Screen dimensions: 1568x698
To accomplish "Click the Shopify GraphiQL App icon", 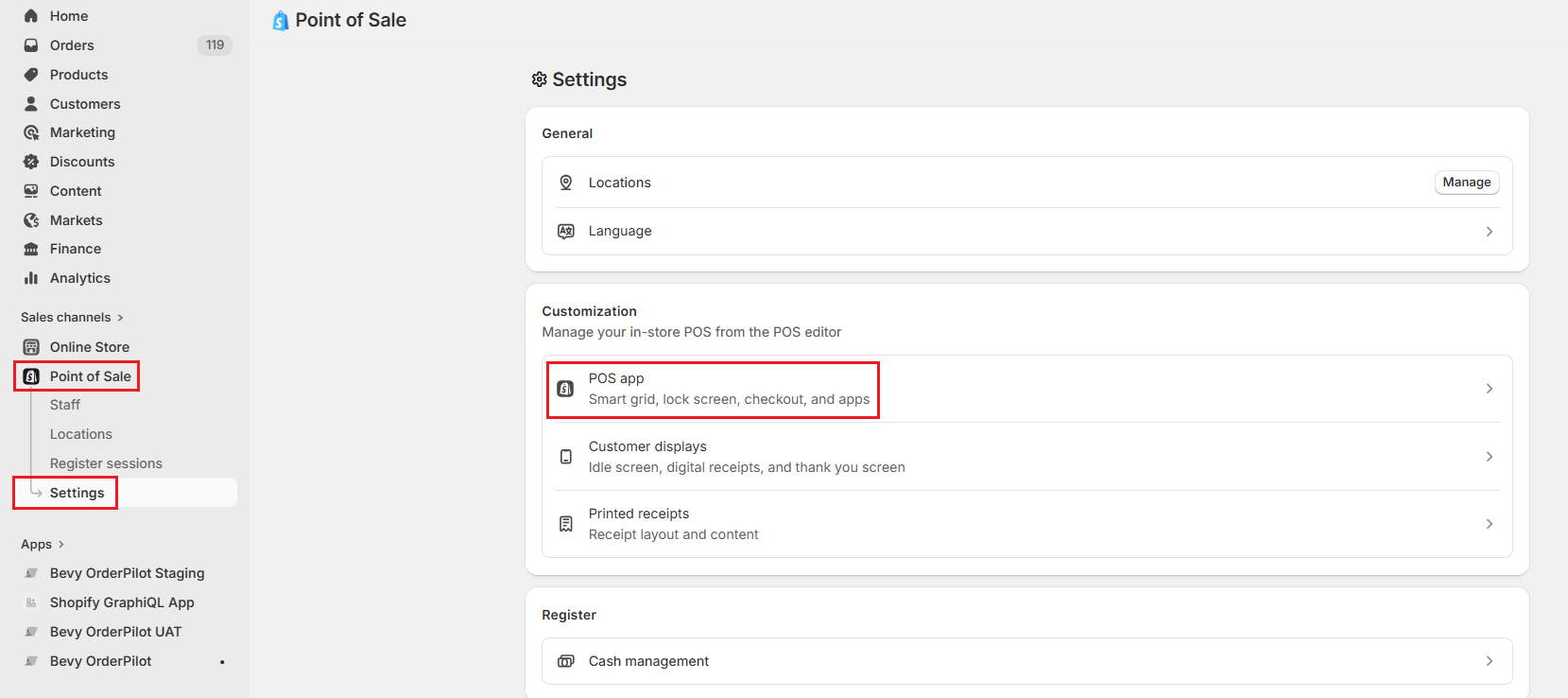I will 31,602.
